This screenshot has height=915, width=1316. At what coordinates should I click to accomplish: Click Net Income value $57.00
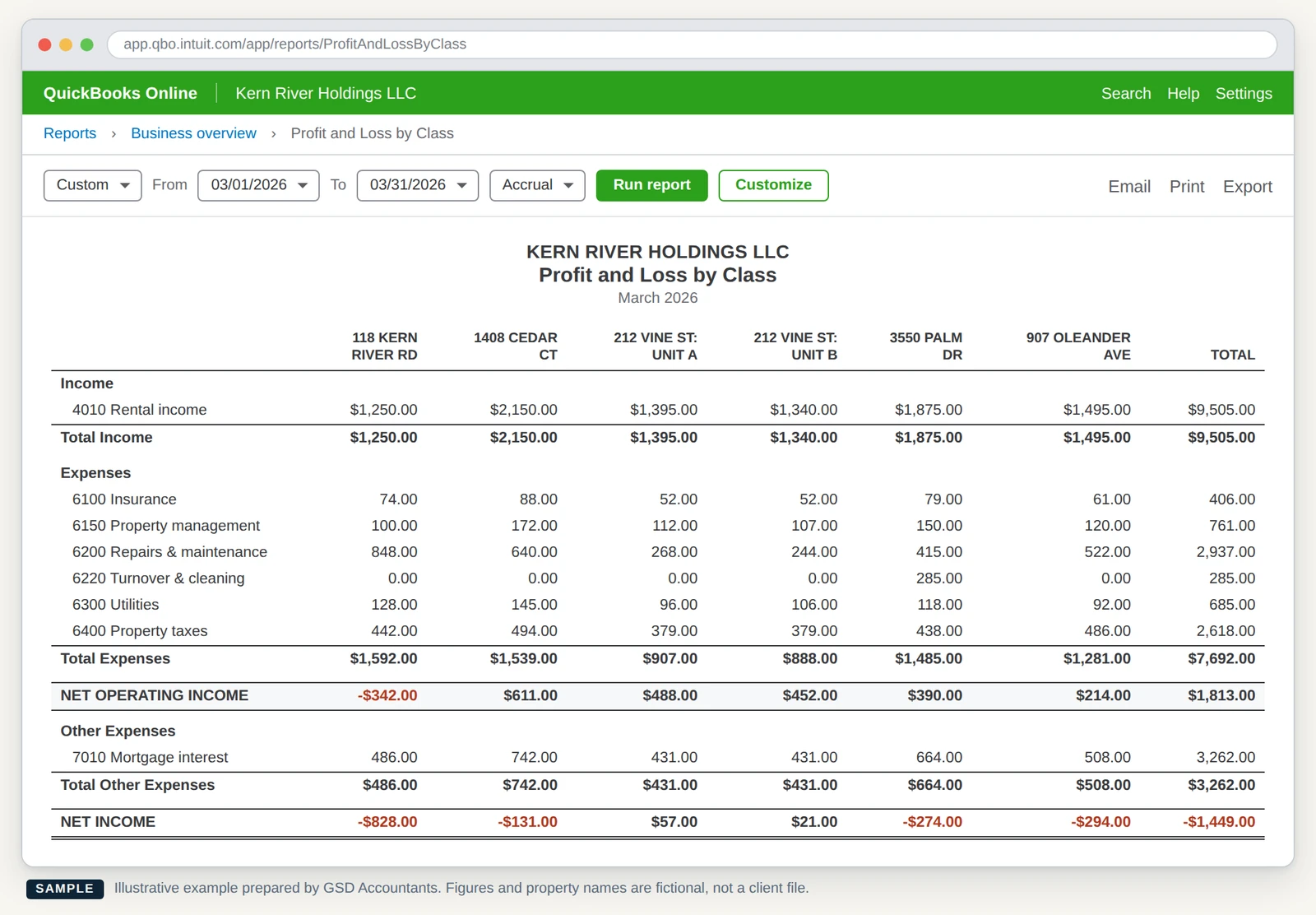click(x=674, y=821)
